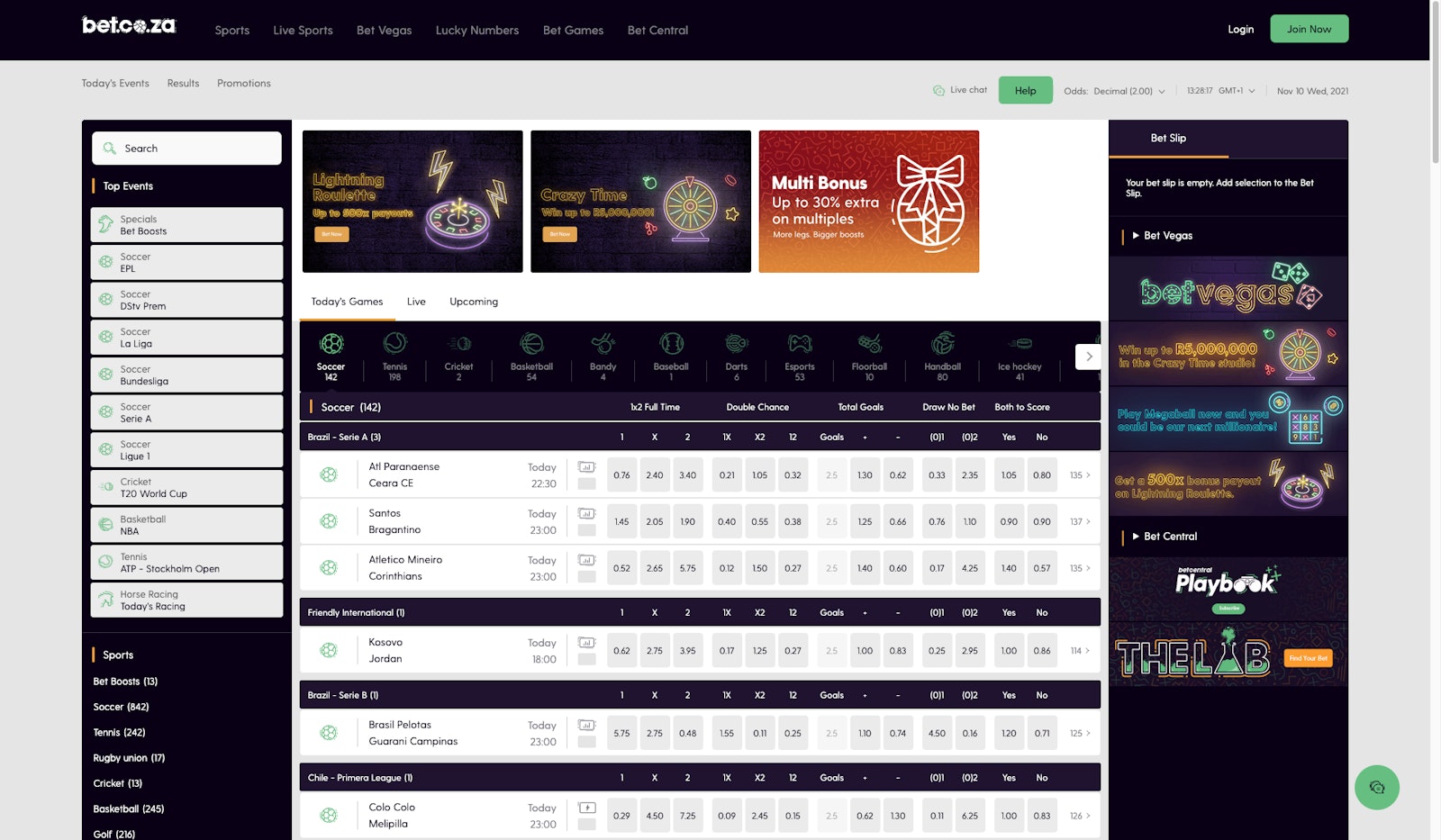Screen dimensions: 1441x840
Task: Open the floating chat bubble icon
Action: click(x=1376, y=788)
